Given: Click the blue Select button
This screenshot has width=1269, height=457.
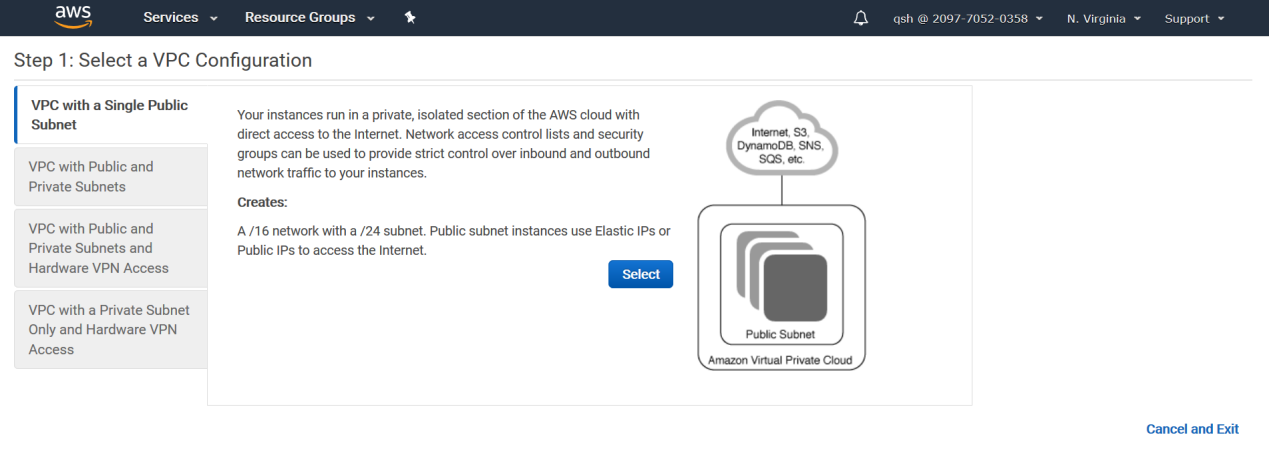Looking at the screenshot, I should coord(641,274).
